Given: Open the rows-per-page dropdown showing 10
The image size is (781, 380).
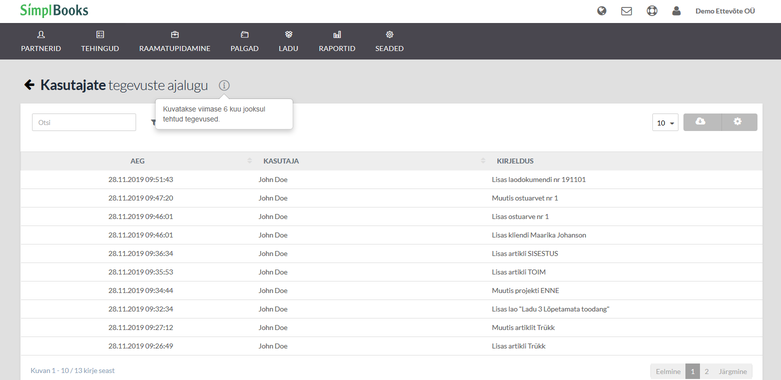Looking at the screenshot, I should coord(665,123).
